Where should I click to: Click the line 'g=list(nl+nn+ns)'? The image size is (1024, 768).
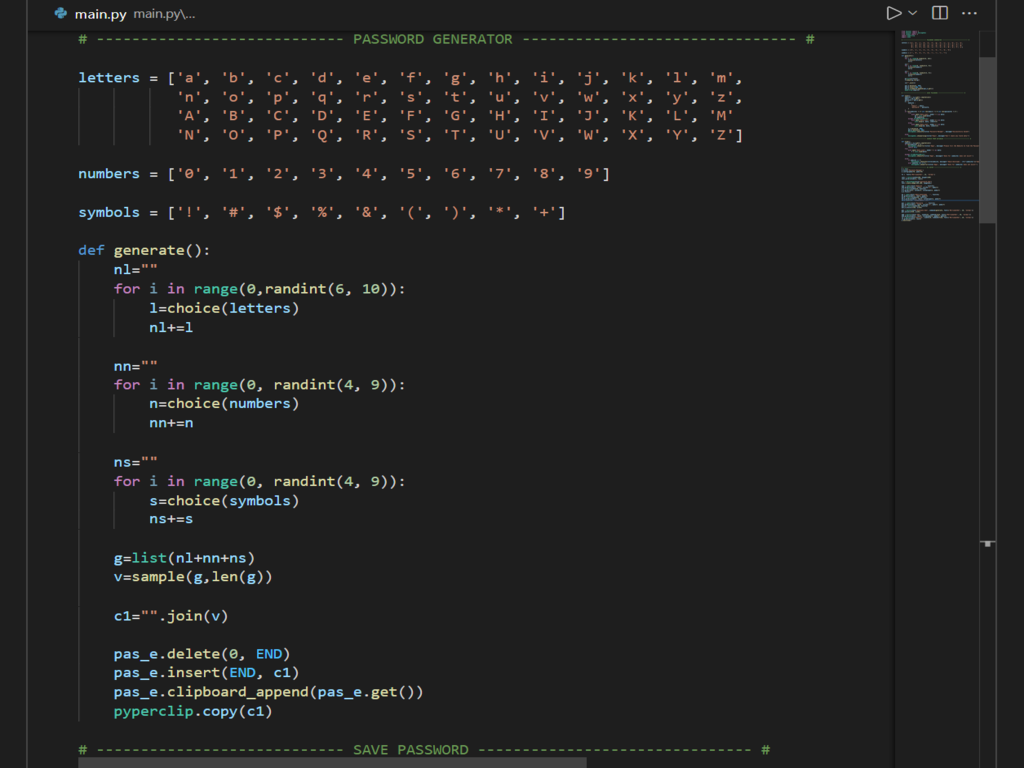(x=177, y=557)
